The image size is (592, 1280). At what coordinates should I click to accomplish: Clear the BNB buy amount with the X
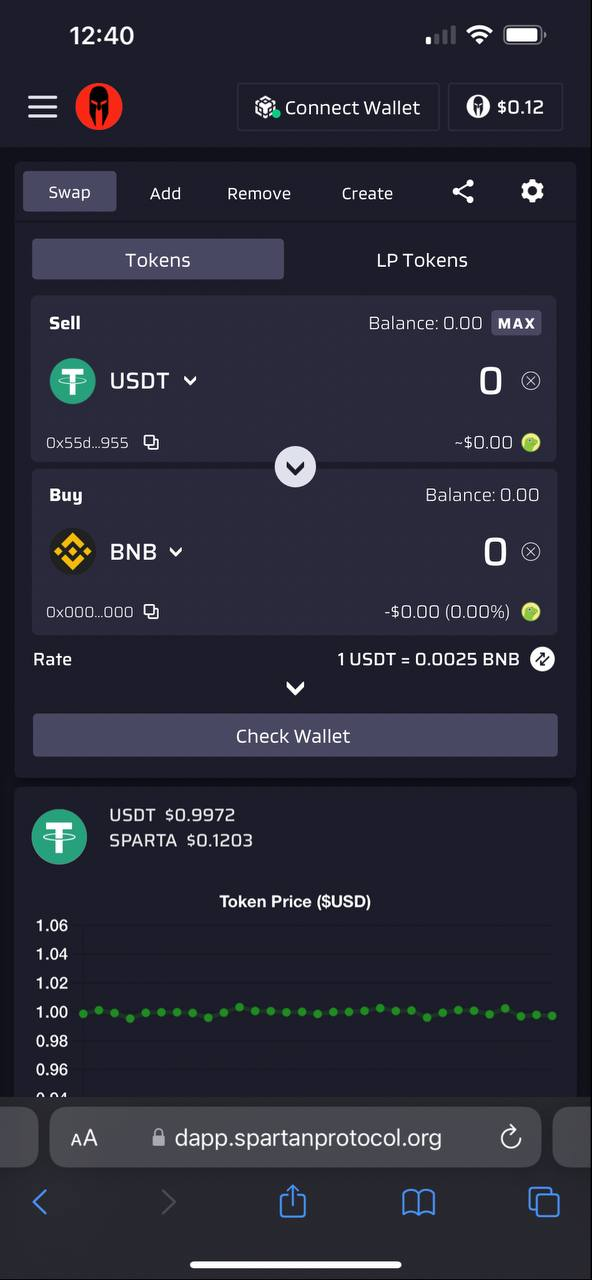pos(531,551)
